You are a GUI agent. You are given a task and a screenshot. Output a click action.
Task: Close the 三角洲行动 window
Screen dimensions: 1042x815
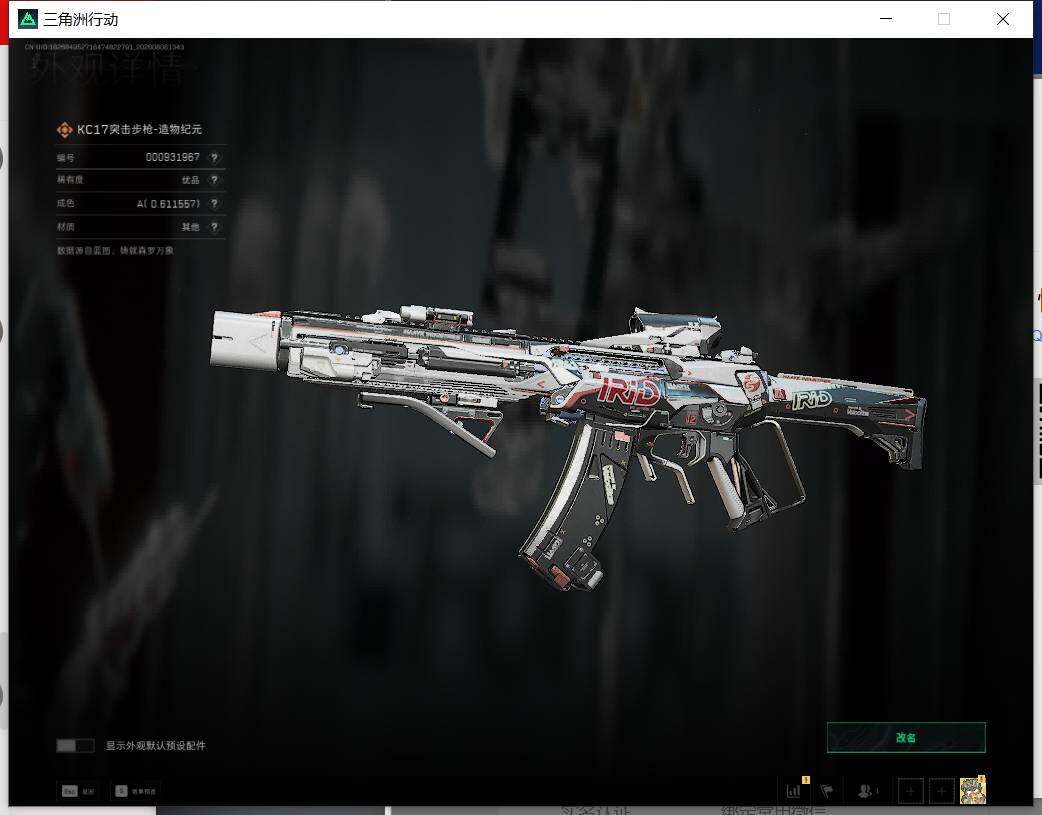[x=1003, y=19]
